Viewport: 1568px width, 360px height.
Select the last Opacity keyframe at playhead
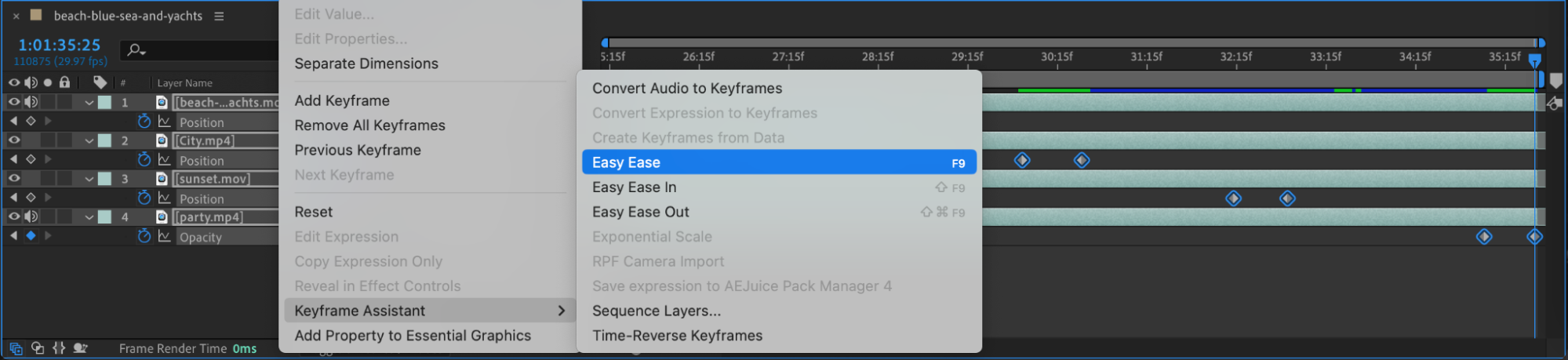(1534, 237)
